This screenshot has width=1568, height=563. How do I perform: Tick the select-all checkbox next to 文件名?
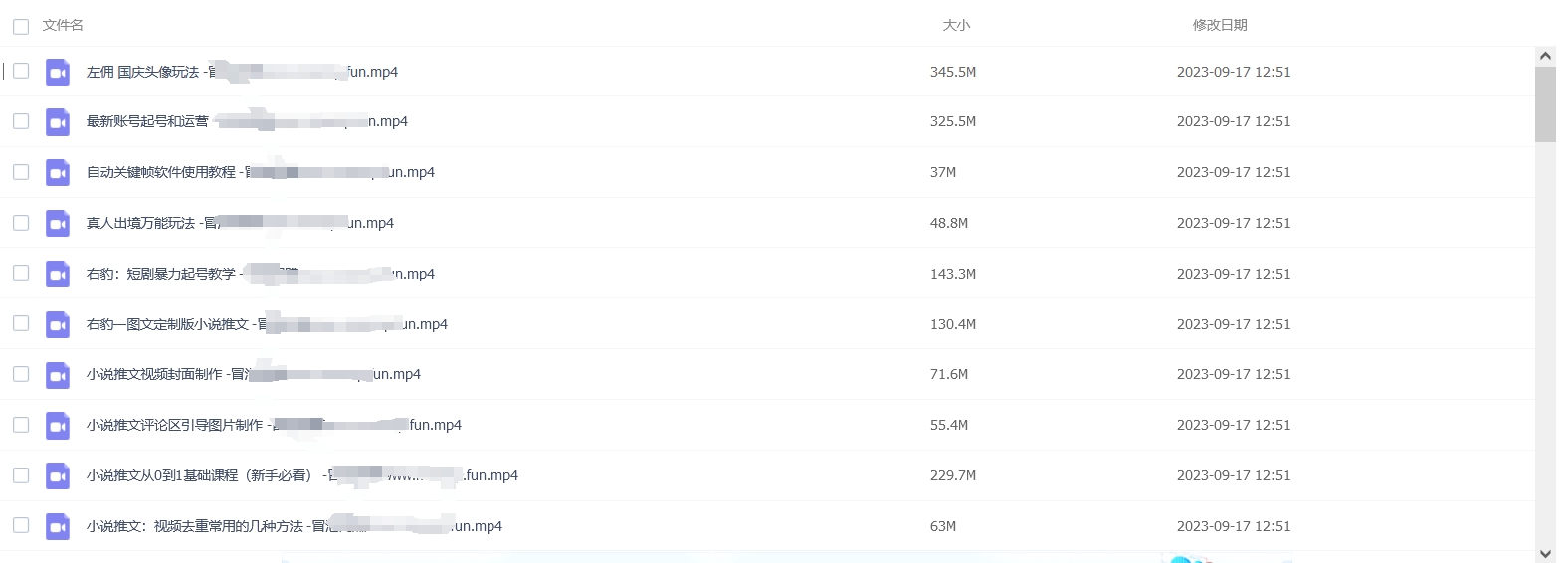click(x=21, y=26)
